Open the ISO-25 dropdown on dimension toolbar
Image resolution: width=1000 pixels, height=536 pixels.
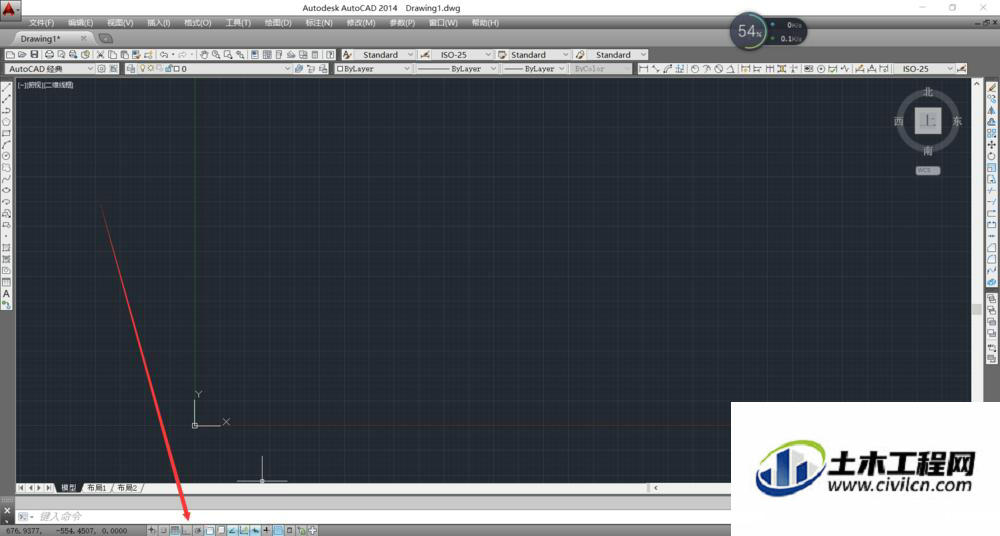(950, 68)
